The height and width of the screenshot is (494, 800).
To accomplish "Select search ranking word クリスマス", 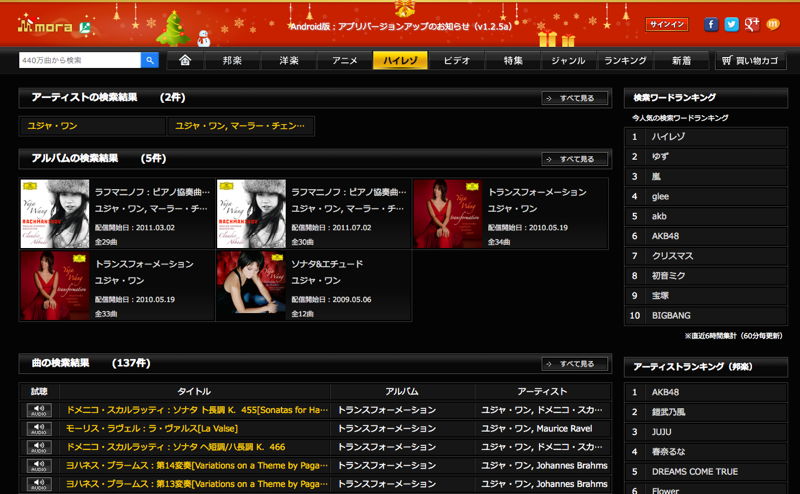I will (x=672, y=256).
